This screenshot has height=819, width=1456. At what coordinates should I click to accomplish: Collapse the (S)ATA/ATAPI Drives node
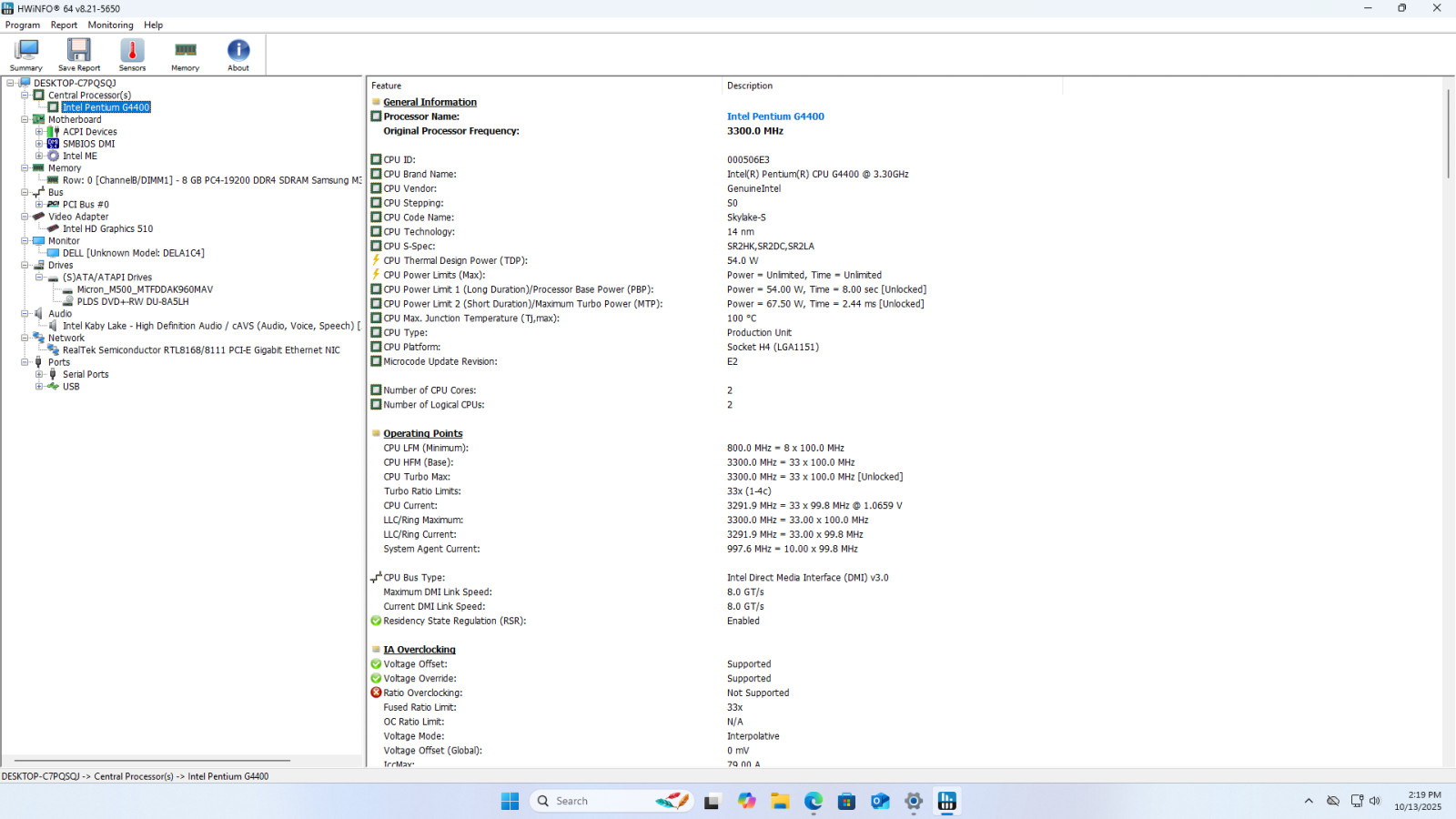coord(40,278)
